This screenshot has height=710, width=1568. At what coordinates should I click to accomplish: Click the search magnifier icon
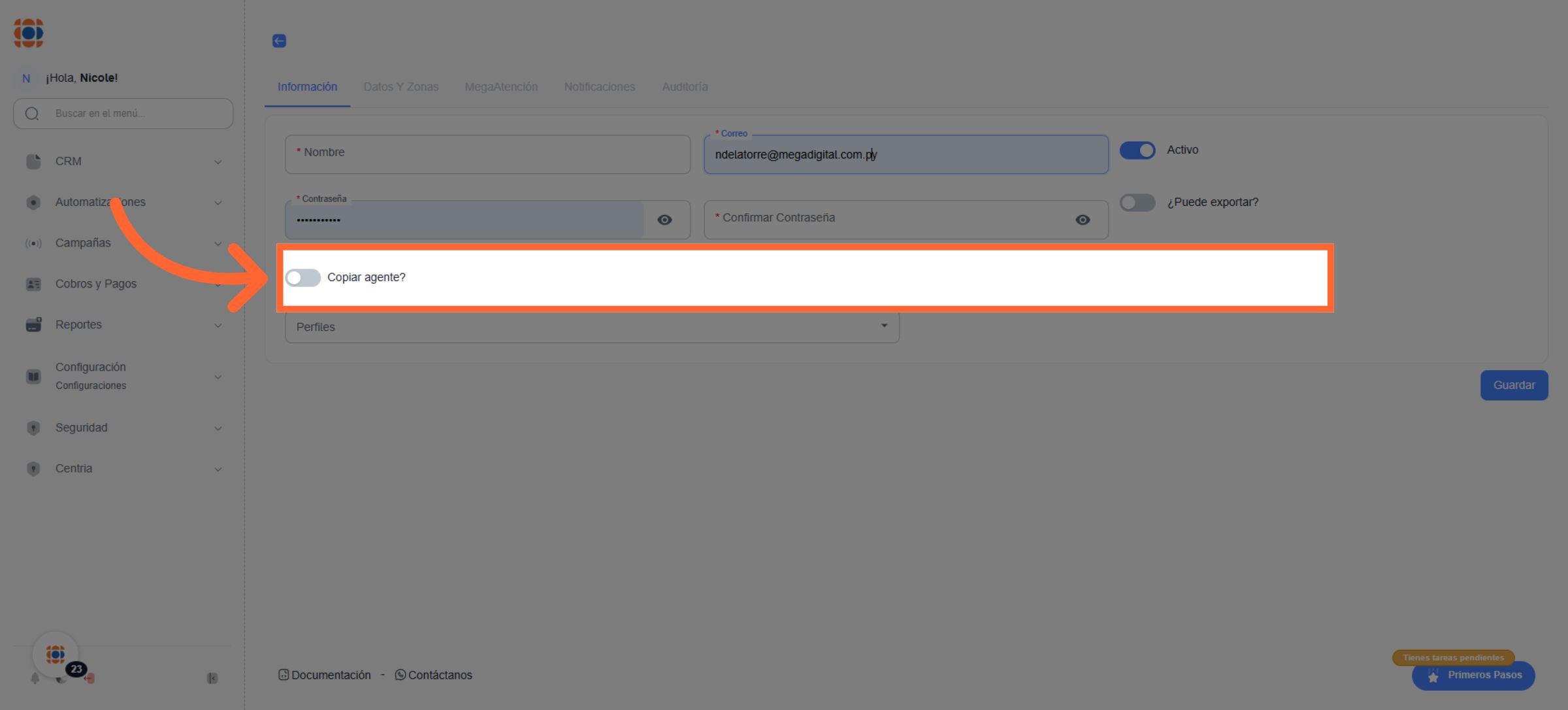click(x=32, y=114)
